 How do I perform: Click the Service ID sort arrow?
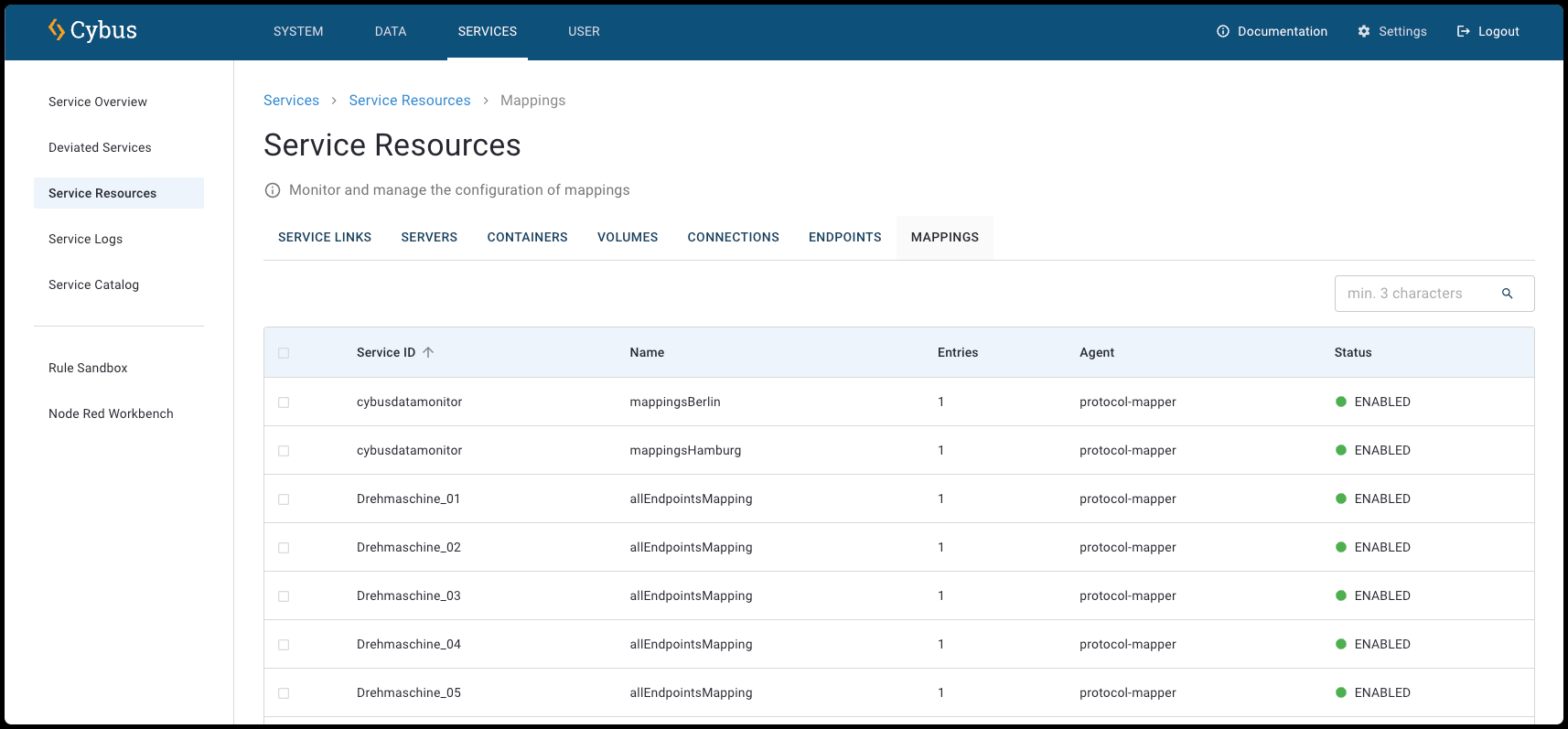coord(428,352)
